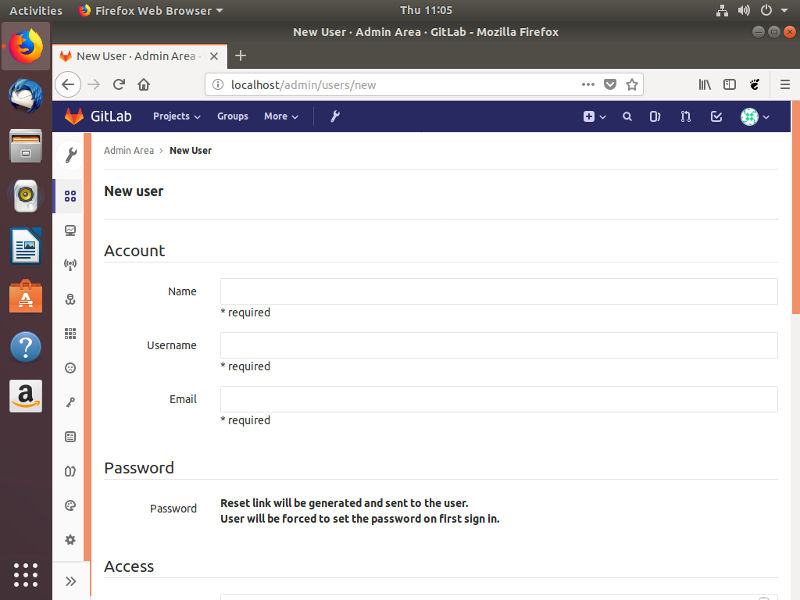The height and width of the screenshot is (600, 800).
Task: Switch to the Groups menu item
Action: click(x=232, y=117)
